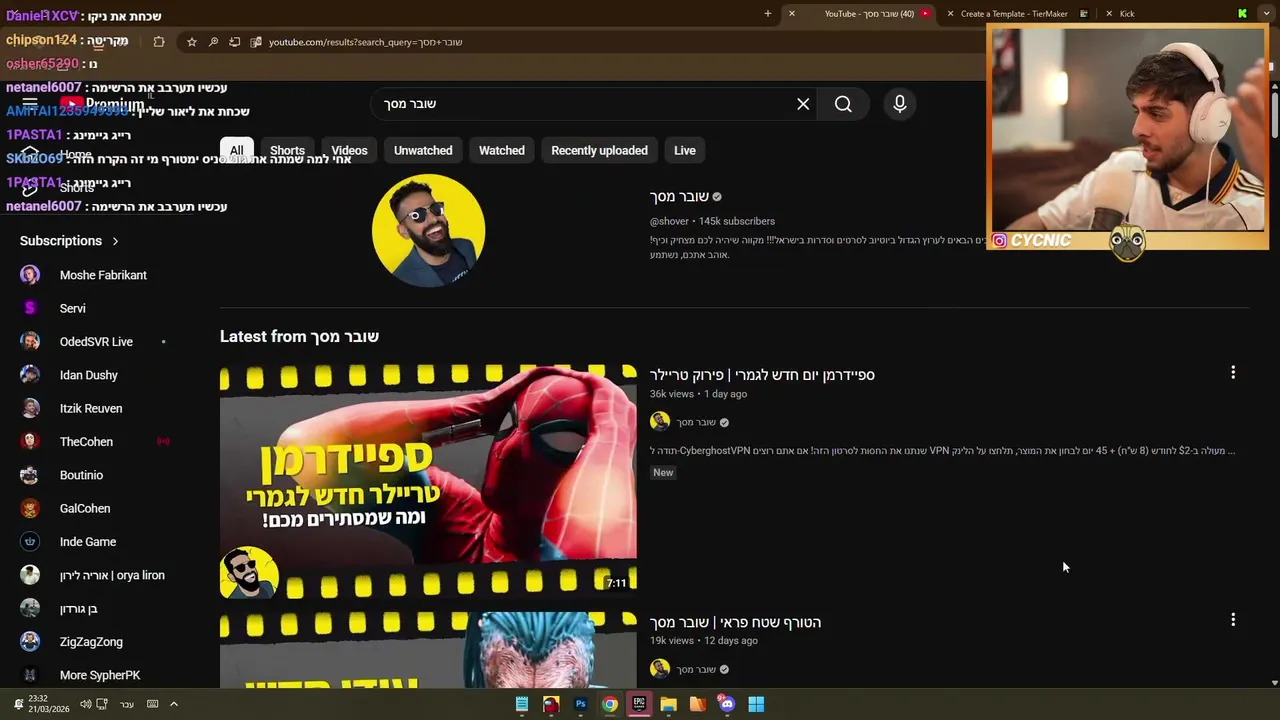Open Discord from the taskbar
Viewport: 1280px width, 720px height.
[x=727, y=704]
